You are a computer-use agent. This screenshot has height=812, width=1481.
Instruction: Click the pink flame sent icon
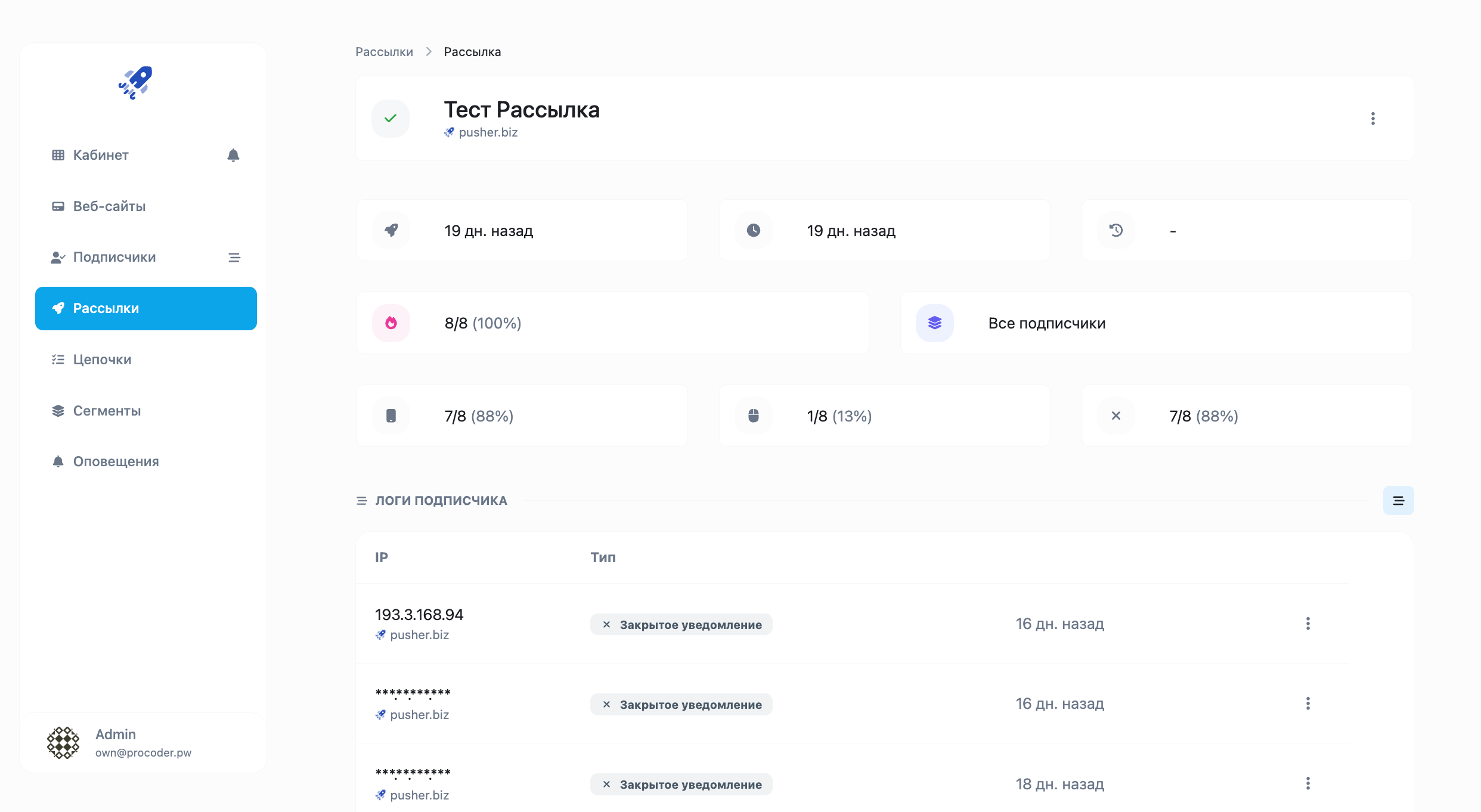(x=391, y=323)
